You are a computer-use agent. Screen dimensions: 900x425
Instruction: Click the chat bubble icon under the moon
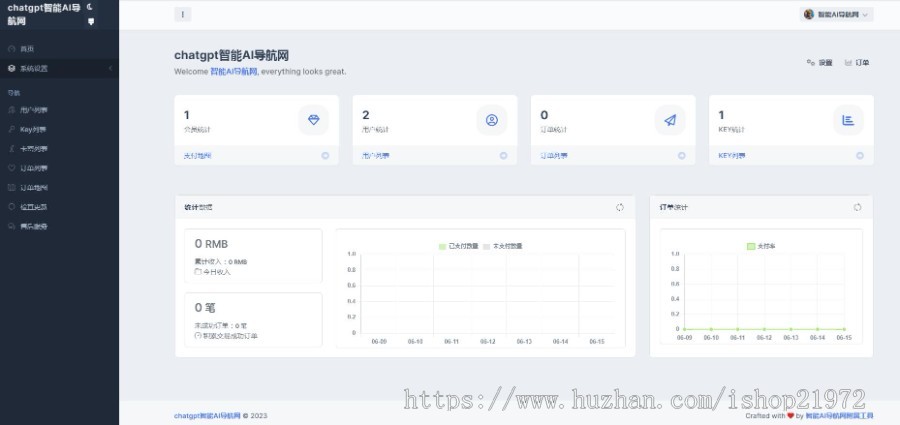pyautogui.click(x=91, y=21)
